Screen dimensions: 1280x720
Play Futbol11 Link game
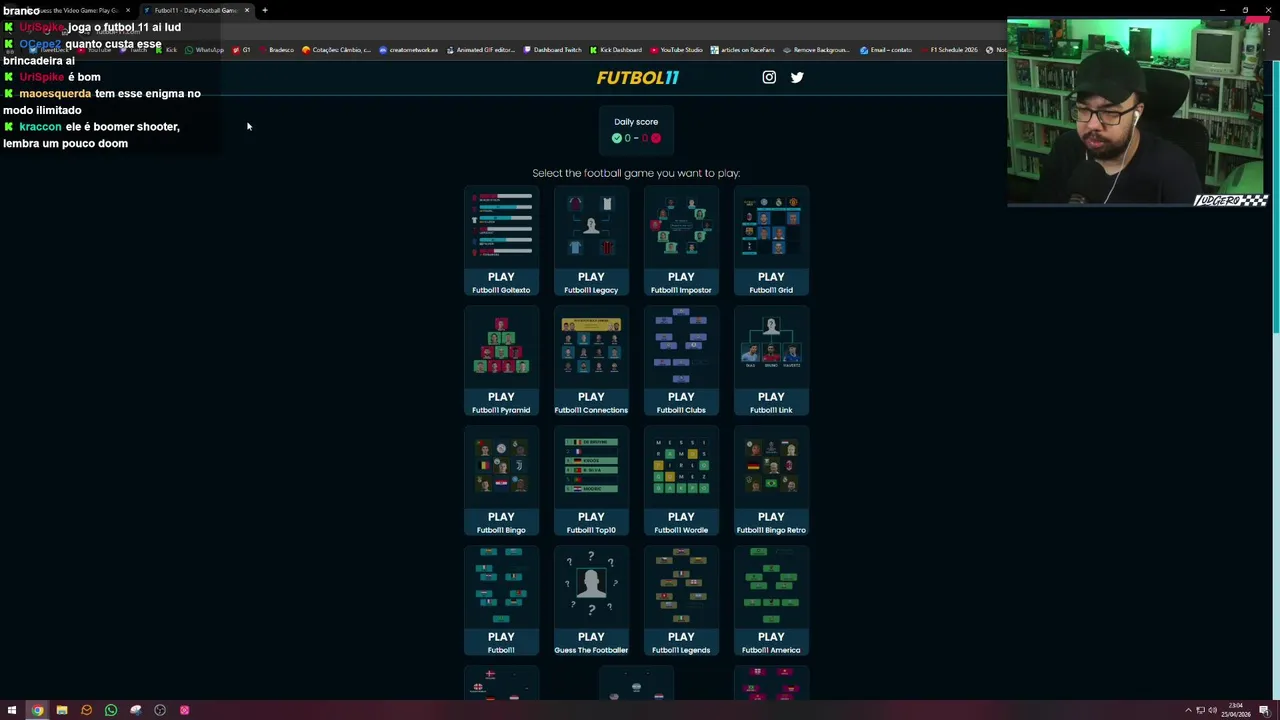click(771, 361)
